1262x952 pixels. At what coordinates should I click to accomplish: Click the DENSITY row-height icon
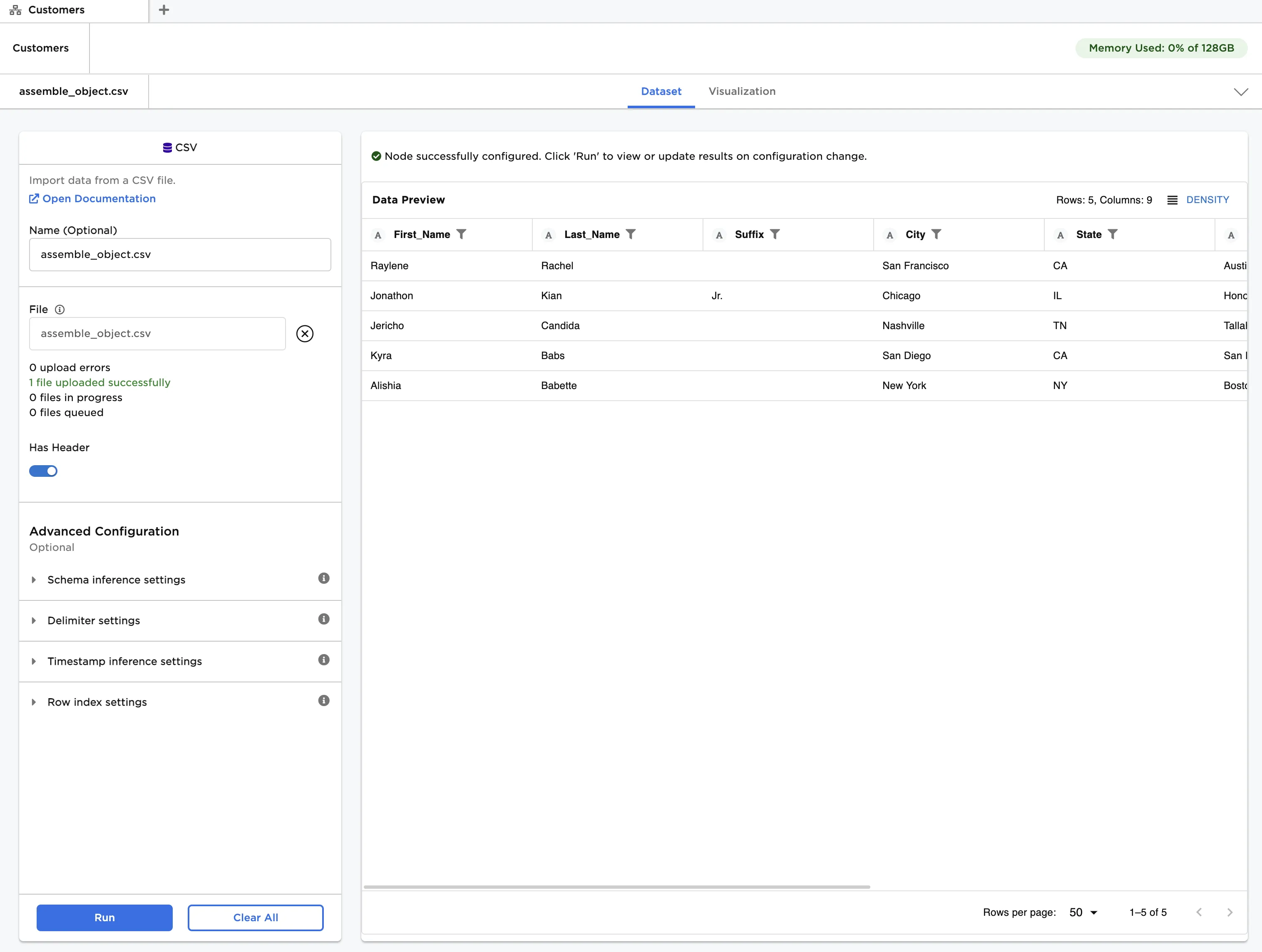pyautogui.click(x=1173, y=200)
